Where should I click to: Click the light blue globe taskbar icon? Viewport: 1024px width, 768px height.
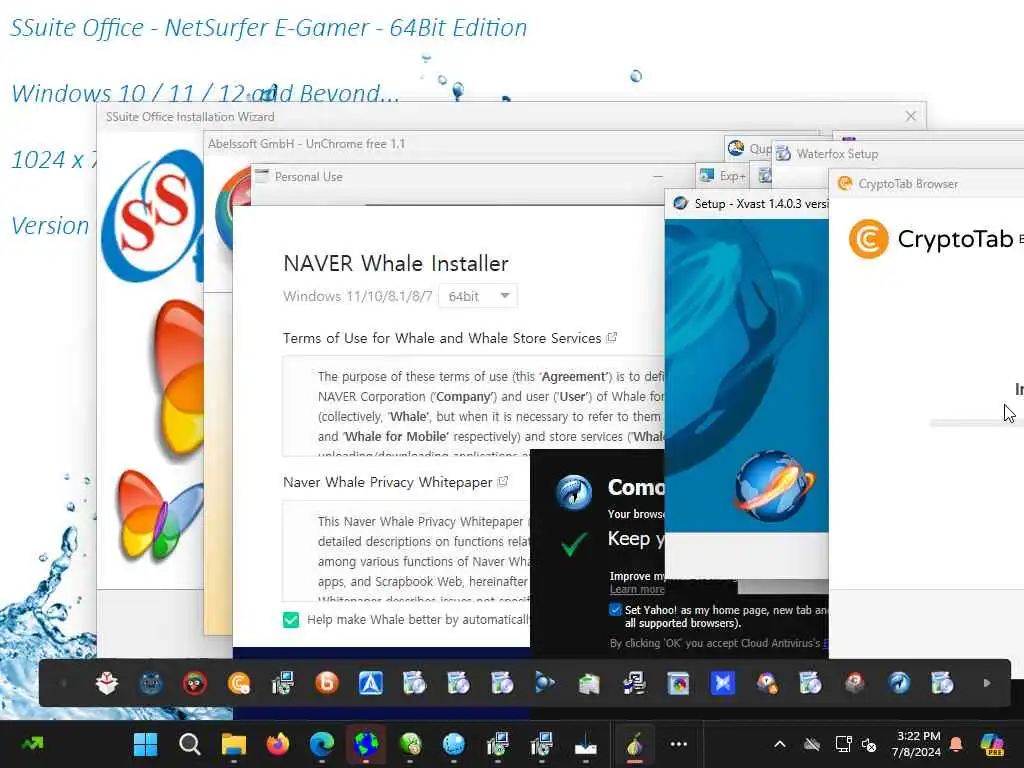(454, 744)
